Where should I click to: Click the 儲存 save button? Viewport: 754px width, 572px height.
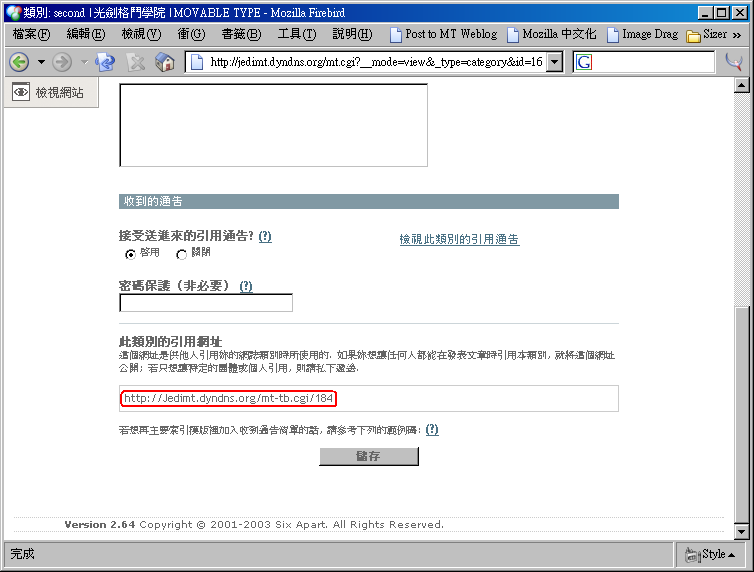tap(369, 456)
